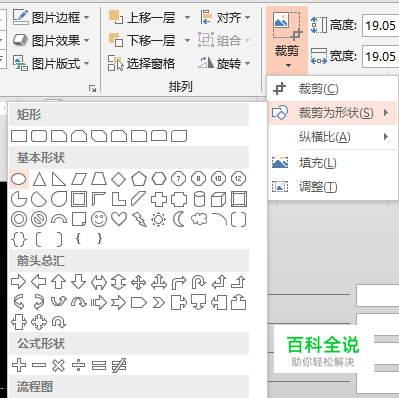Choose the equal sign equation shape

99,365
